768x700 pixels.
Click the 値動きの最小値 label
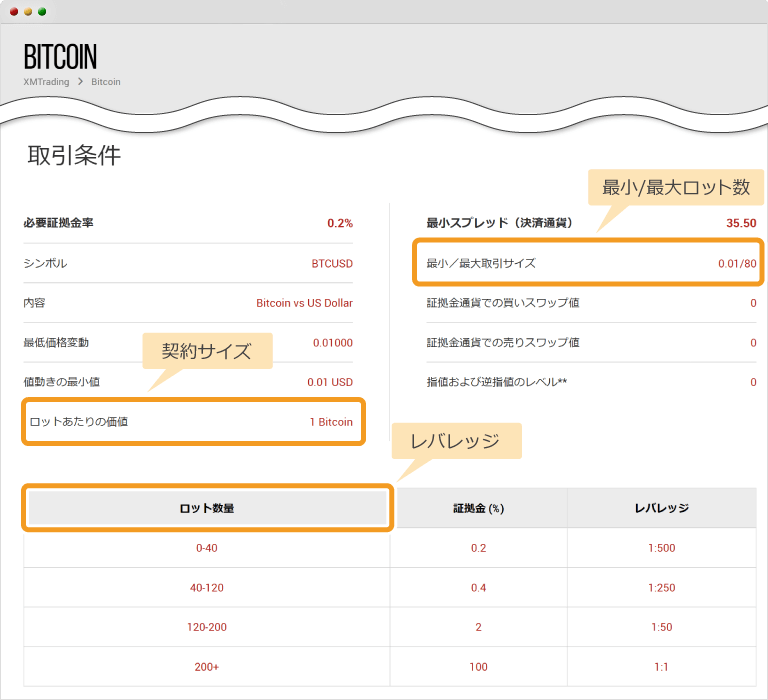(x=62, y=382)
